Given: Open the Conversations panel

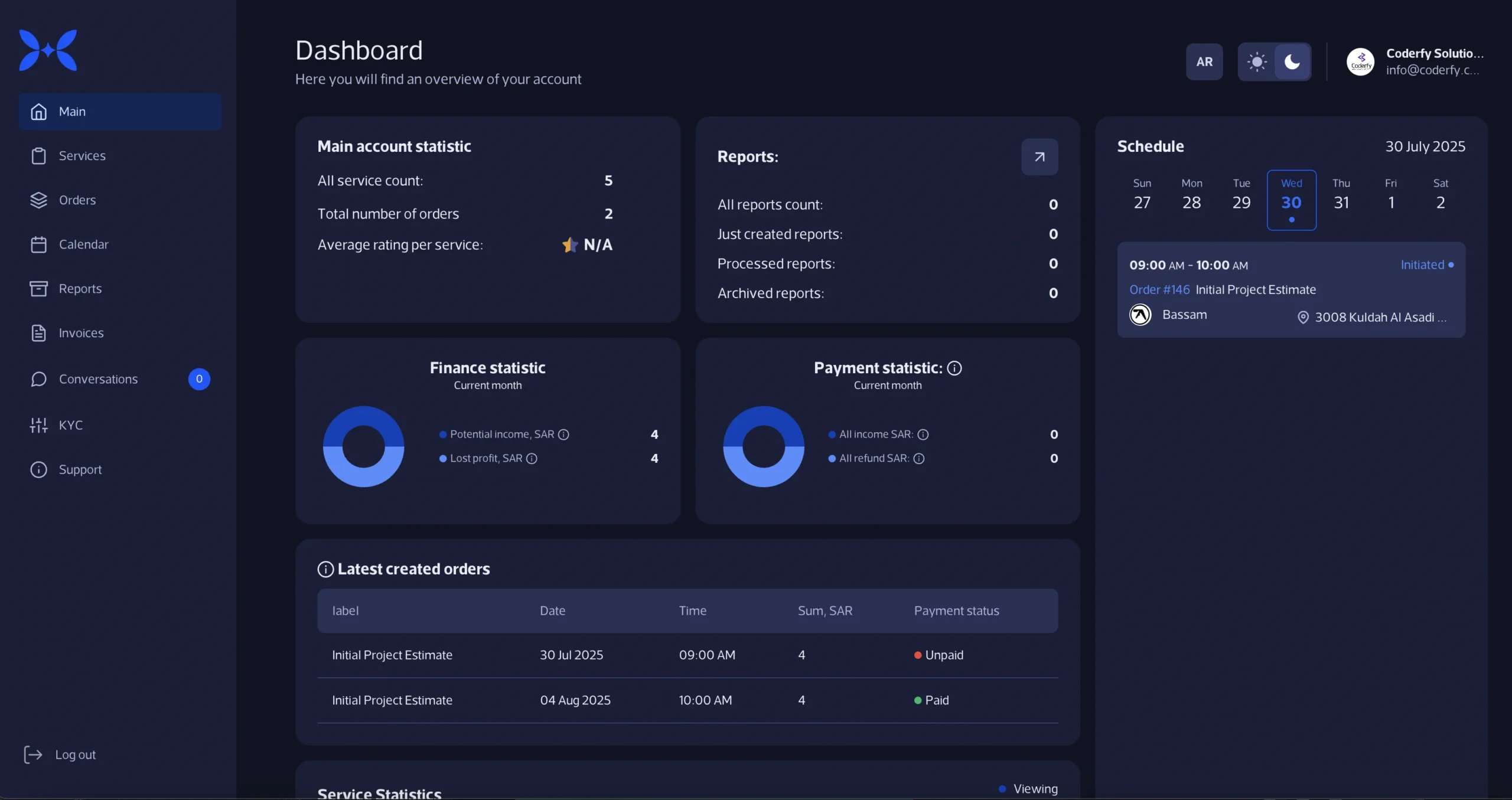Looking at the screenshot, I should pos(97,379).
